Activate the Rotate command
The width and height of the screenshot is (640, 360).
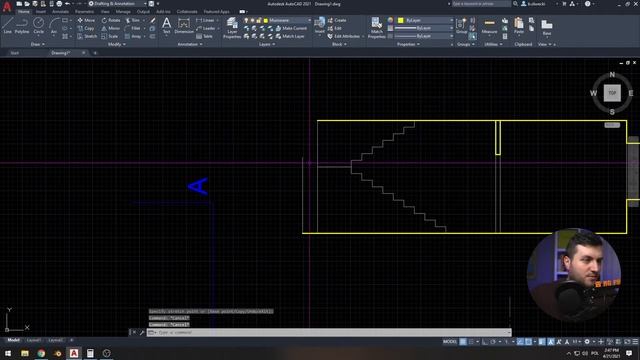[111, 20]
